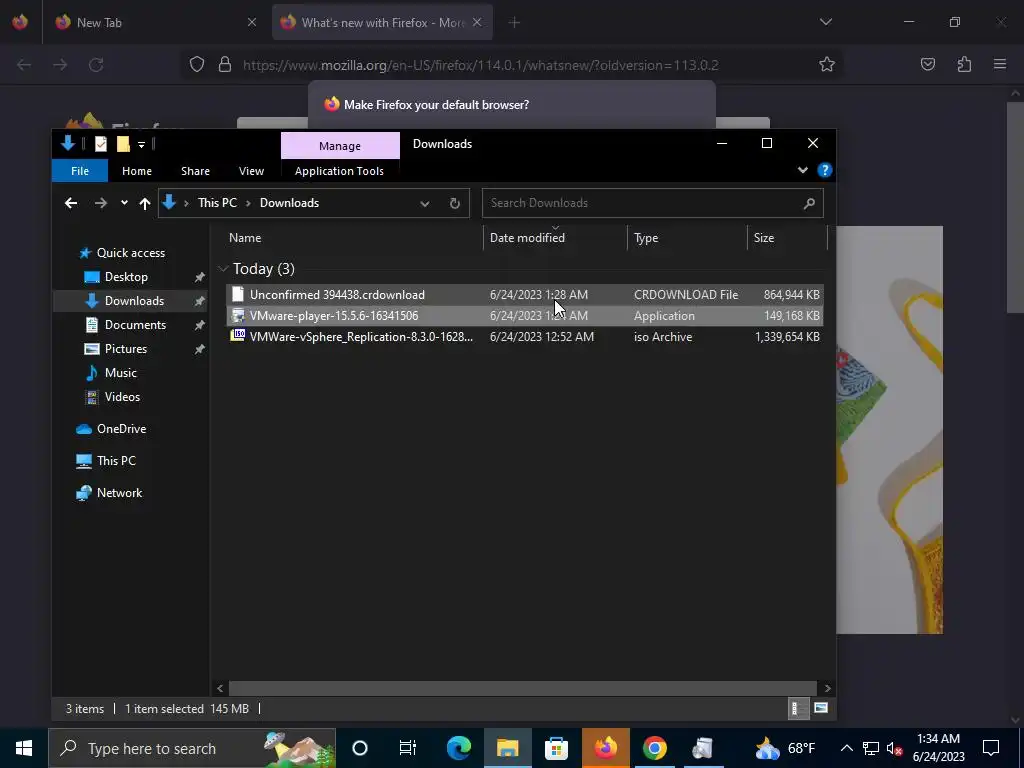Click the Properties quick access toolbar icon

[101, 144]
